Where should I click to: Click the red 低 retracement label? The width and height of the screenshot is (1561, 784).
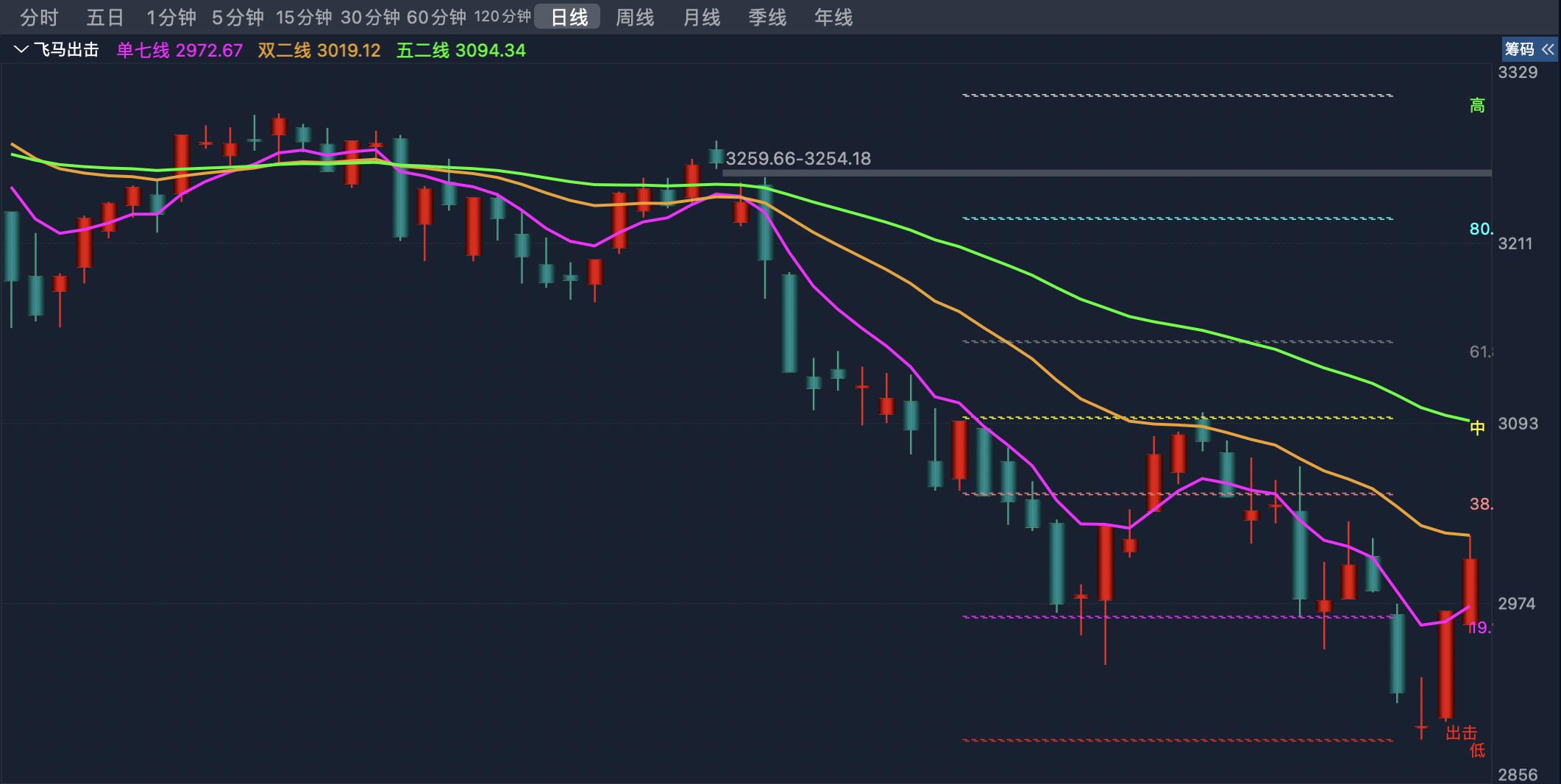[x=1477, y=750]
